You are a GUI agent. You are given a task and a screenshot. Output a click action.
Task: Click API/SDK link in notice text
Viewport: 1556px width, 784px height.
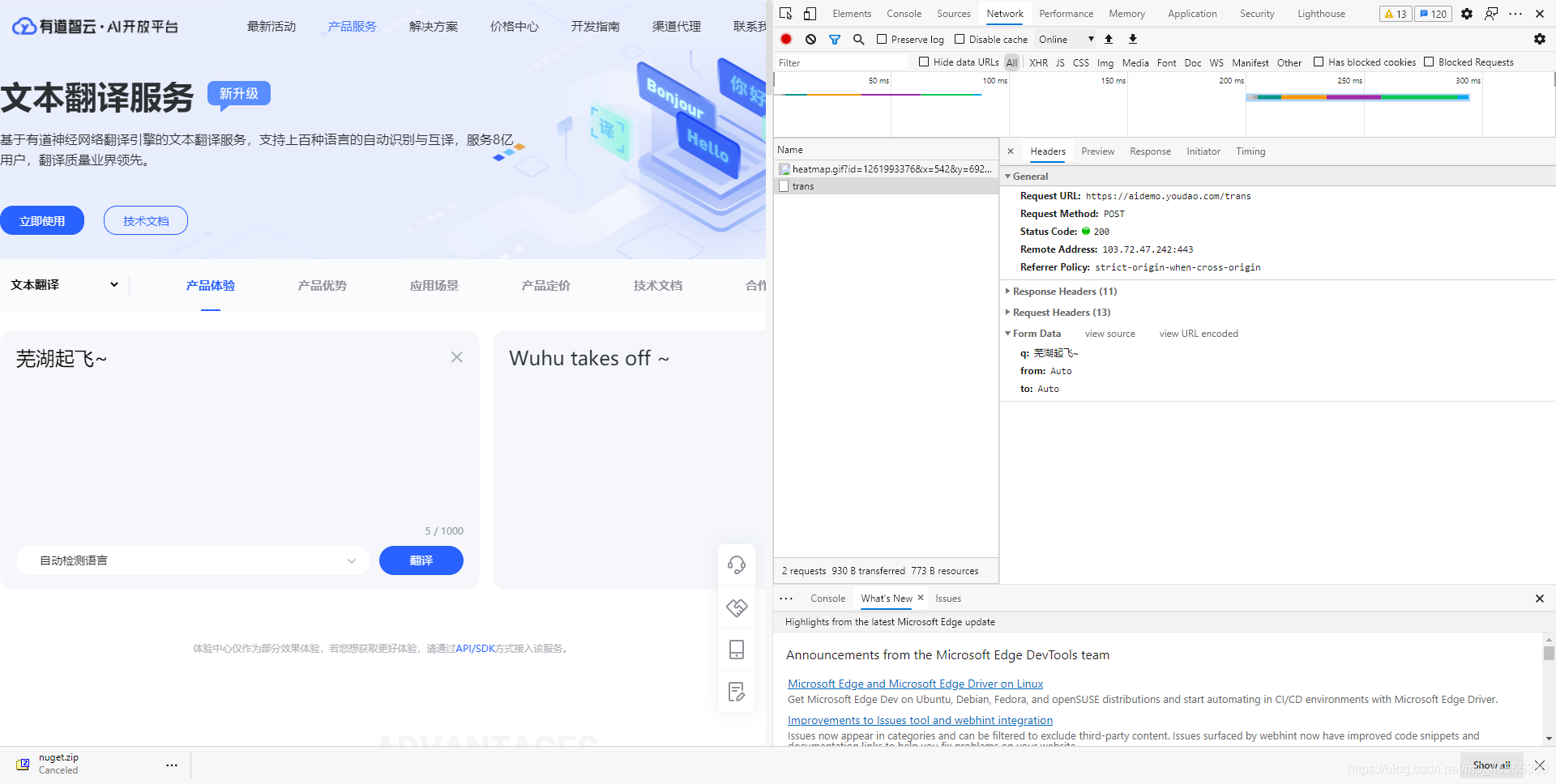[x=475, y=648]
